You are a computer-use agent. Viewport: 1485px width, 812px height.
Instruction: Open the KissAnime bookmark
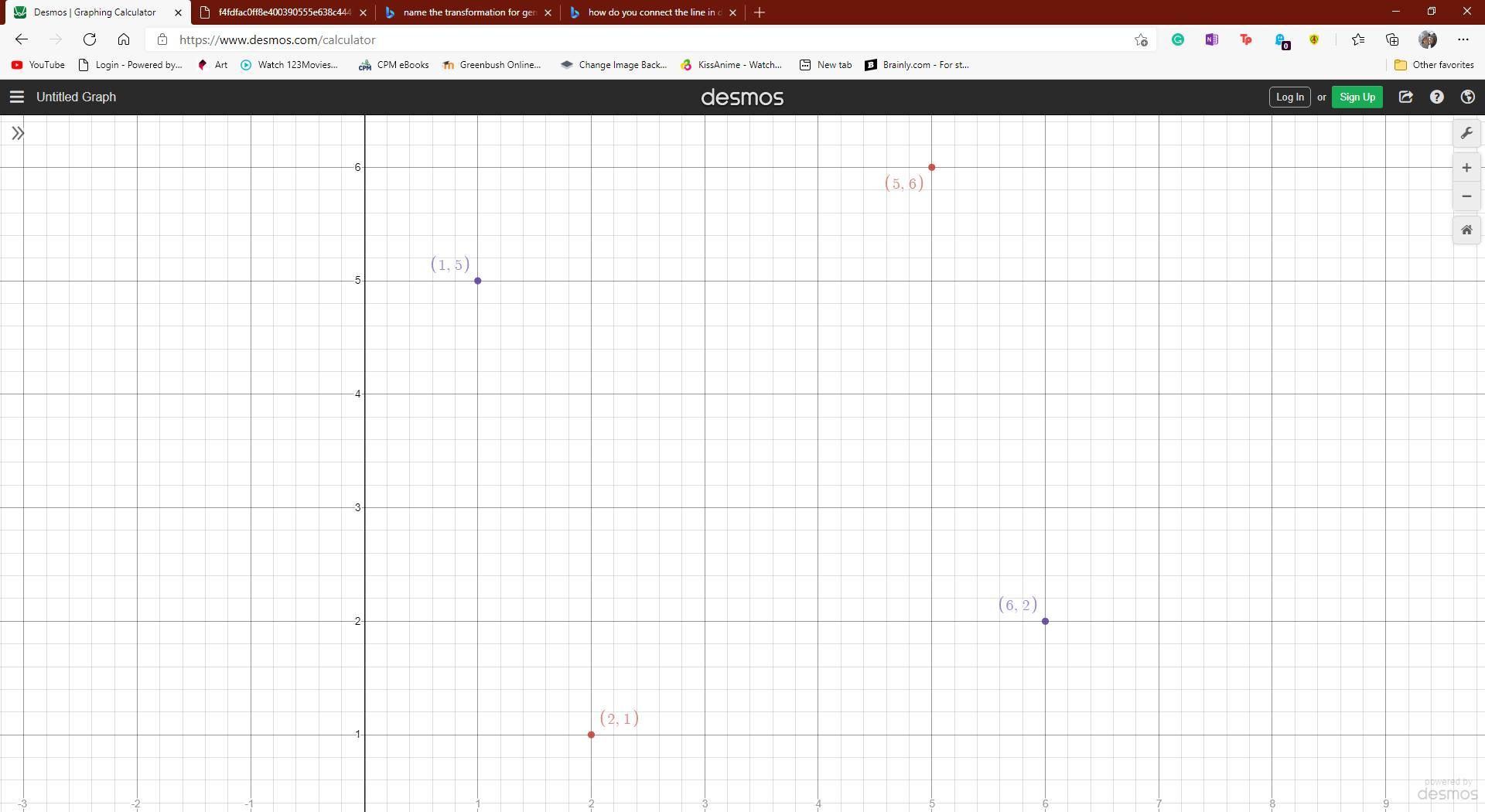731,65
